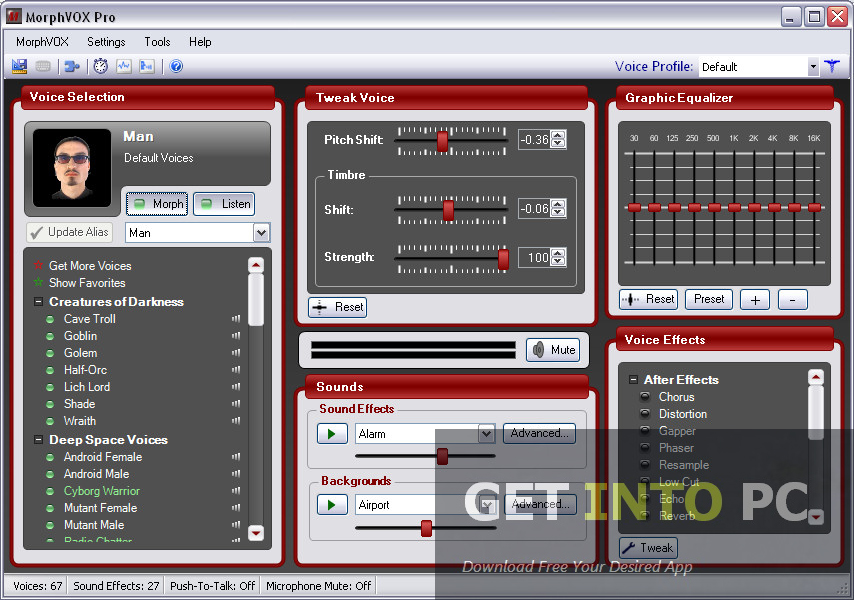Click the Tweak button under Voice Effects
This screenshot has width=854, height=600.
(649, 548)
